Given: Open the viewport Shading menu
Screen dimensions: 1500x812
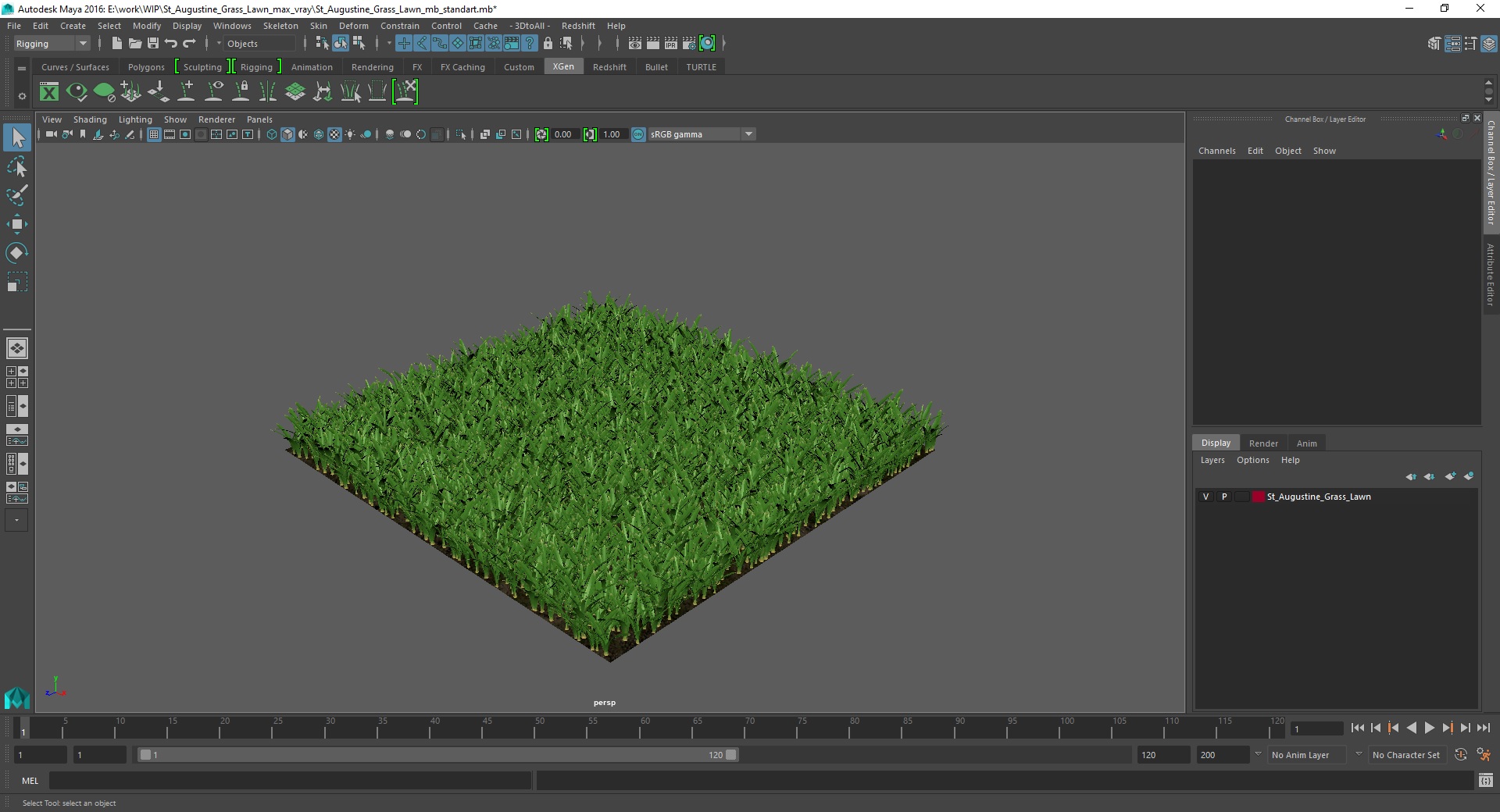Looking at the screenshot, I should [x=90, y=119].
